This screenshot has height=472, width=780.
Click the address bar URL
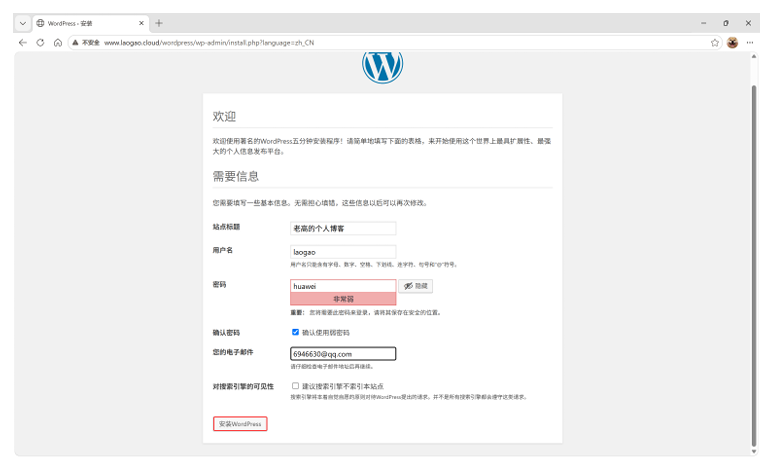point(209,43)
